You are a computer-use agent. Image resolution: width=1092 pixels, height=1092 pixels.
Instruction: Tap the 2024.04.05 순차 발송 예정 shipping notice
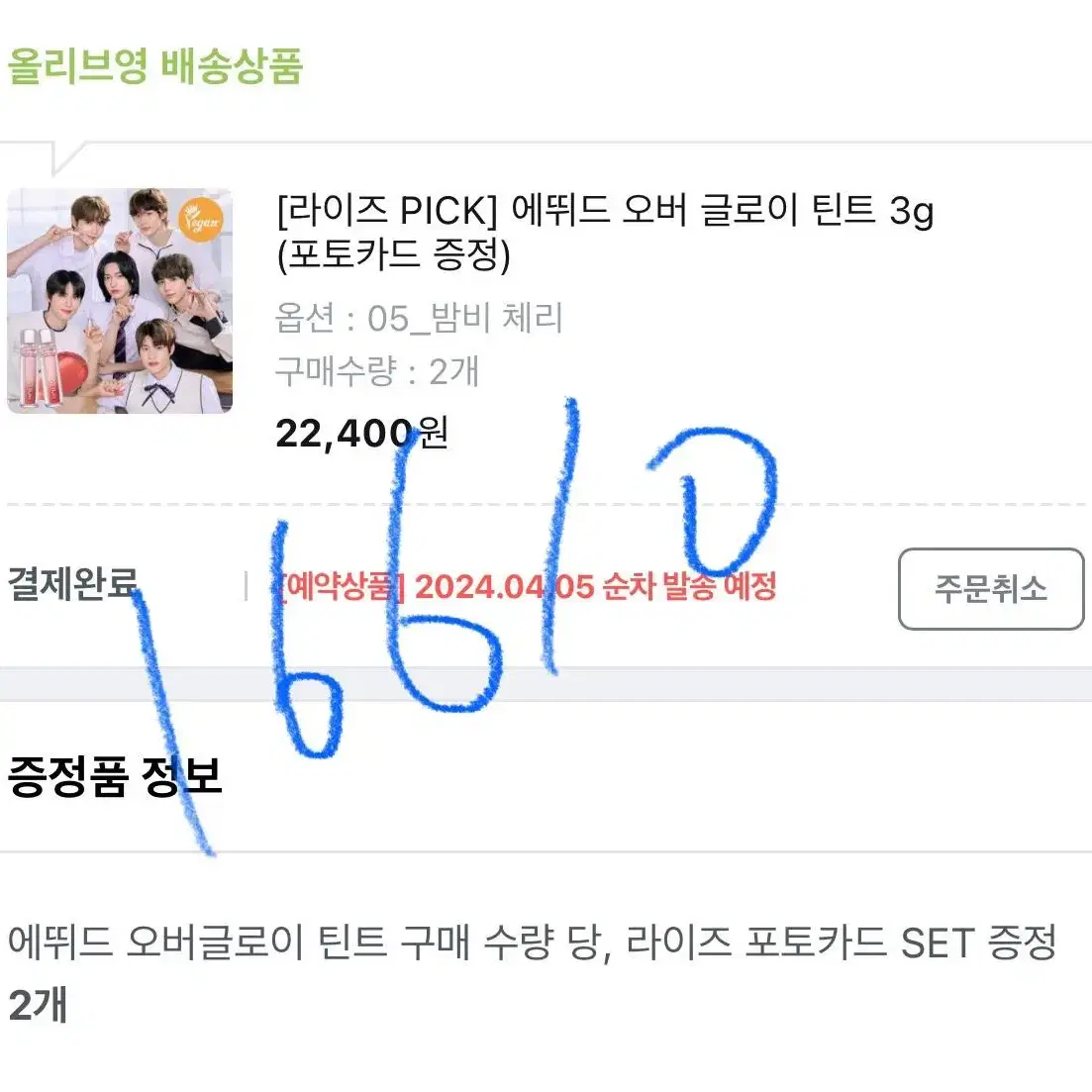595,586
